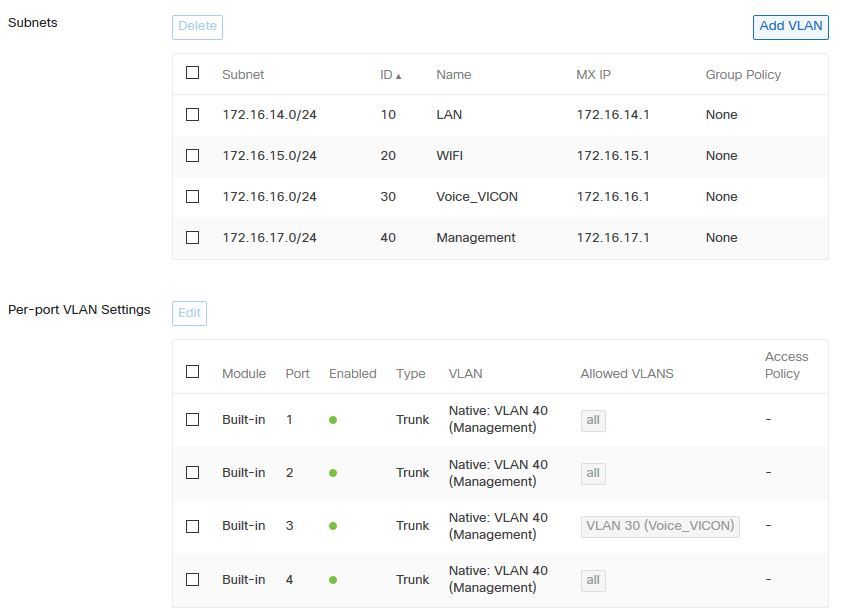
Task: Sort subnets by the ID column header
Action: (x=389, y=75)
